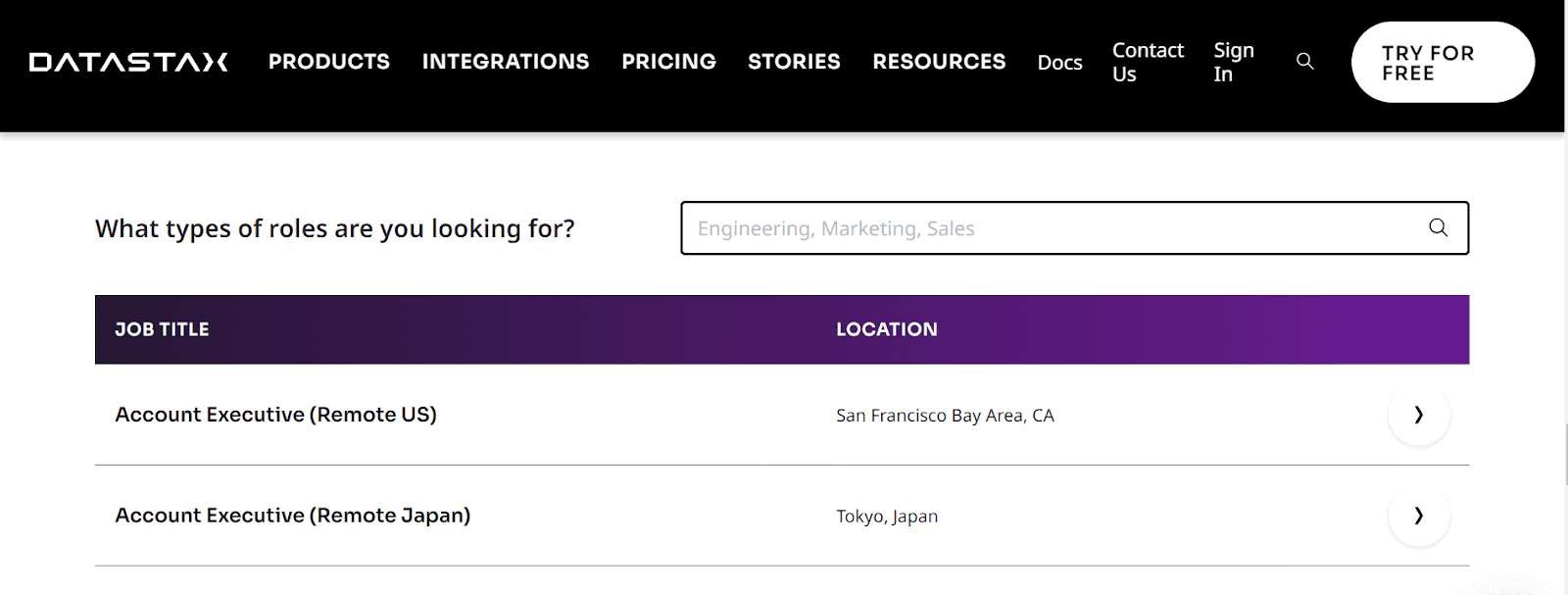
Task: Open the Integrations menu
Action: pos(505,62)
